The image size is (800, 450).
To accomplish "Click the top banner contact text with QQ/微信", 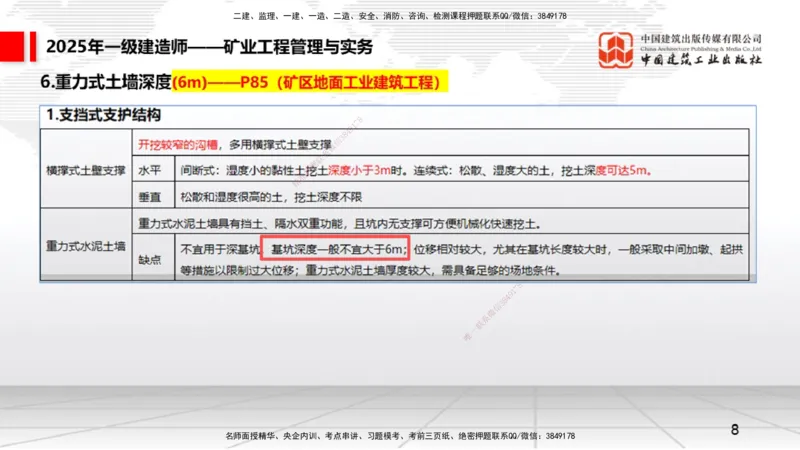I will click(400, 16).
